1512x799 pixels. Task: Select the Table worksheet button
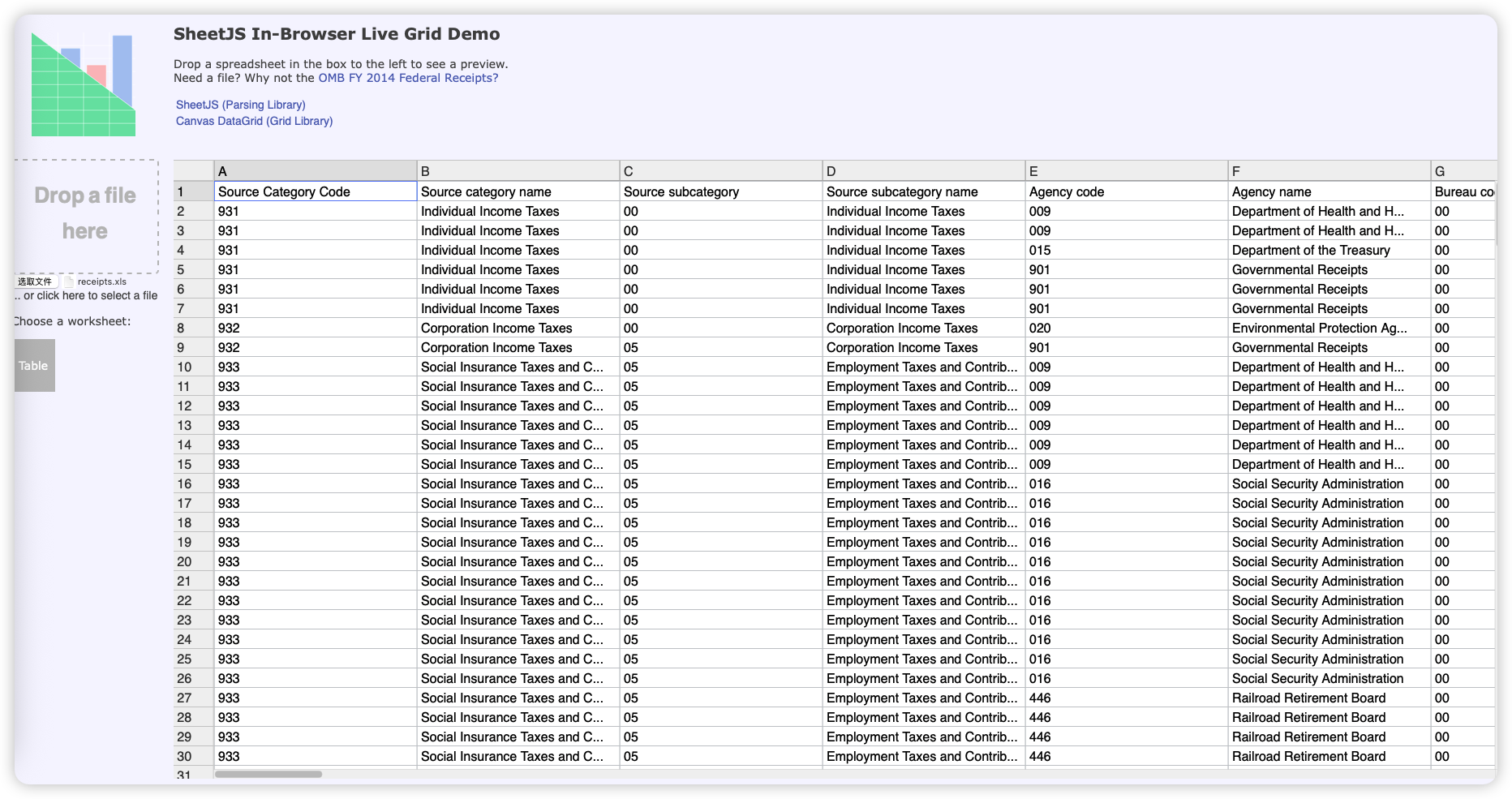click(x=34, y=366)
